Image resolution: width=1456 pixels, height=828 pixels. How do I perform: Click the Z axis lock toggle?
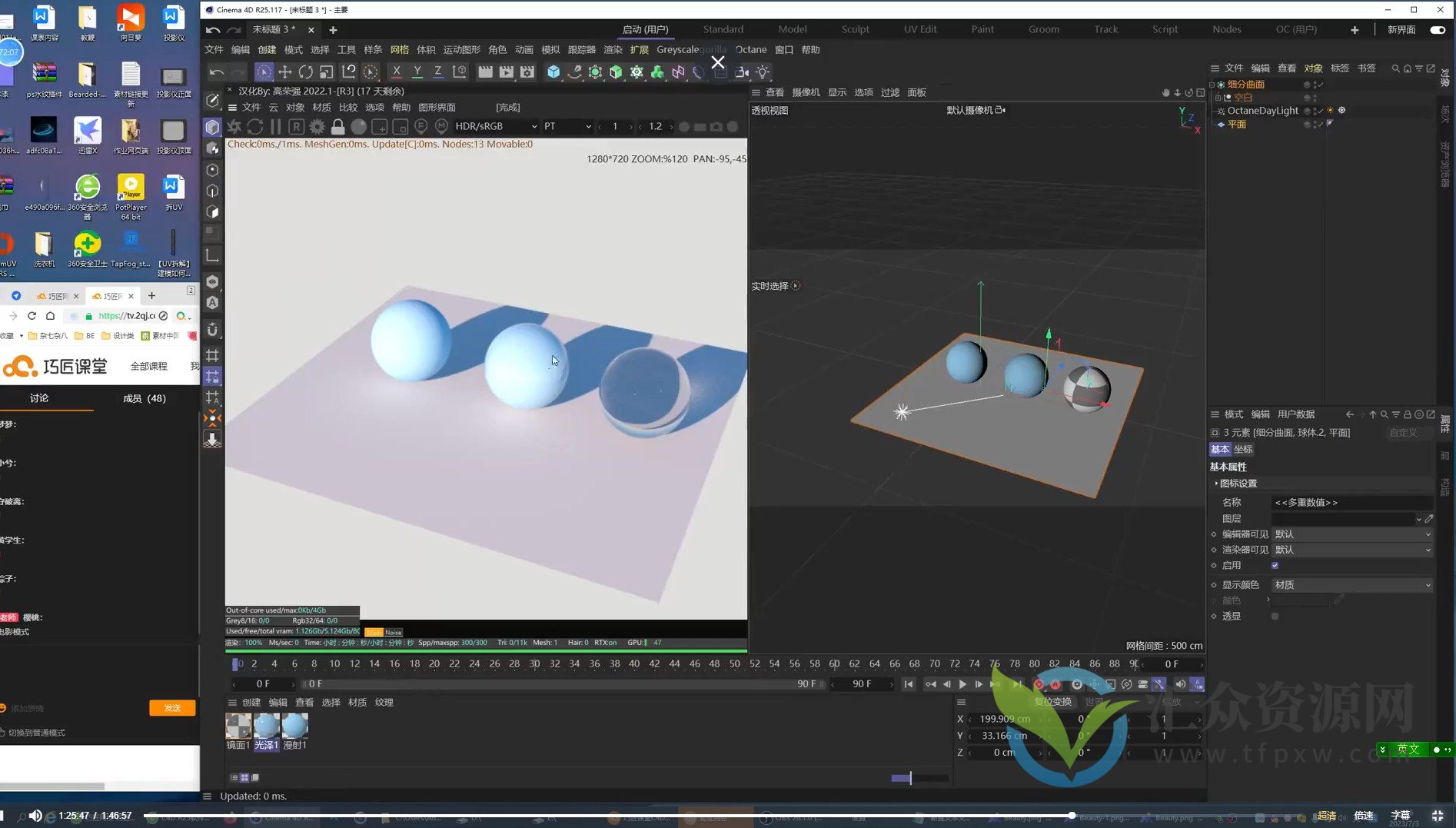point(437,71)
